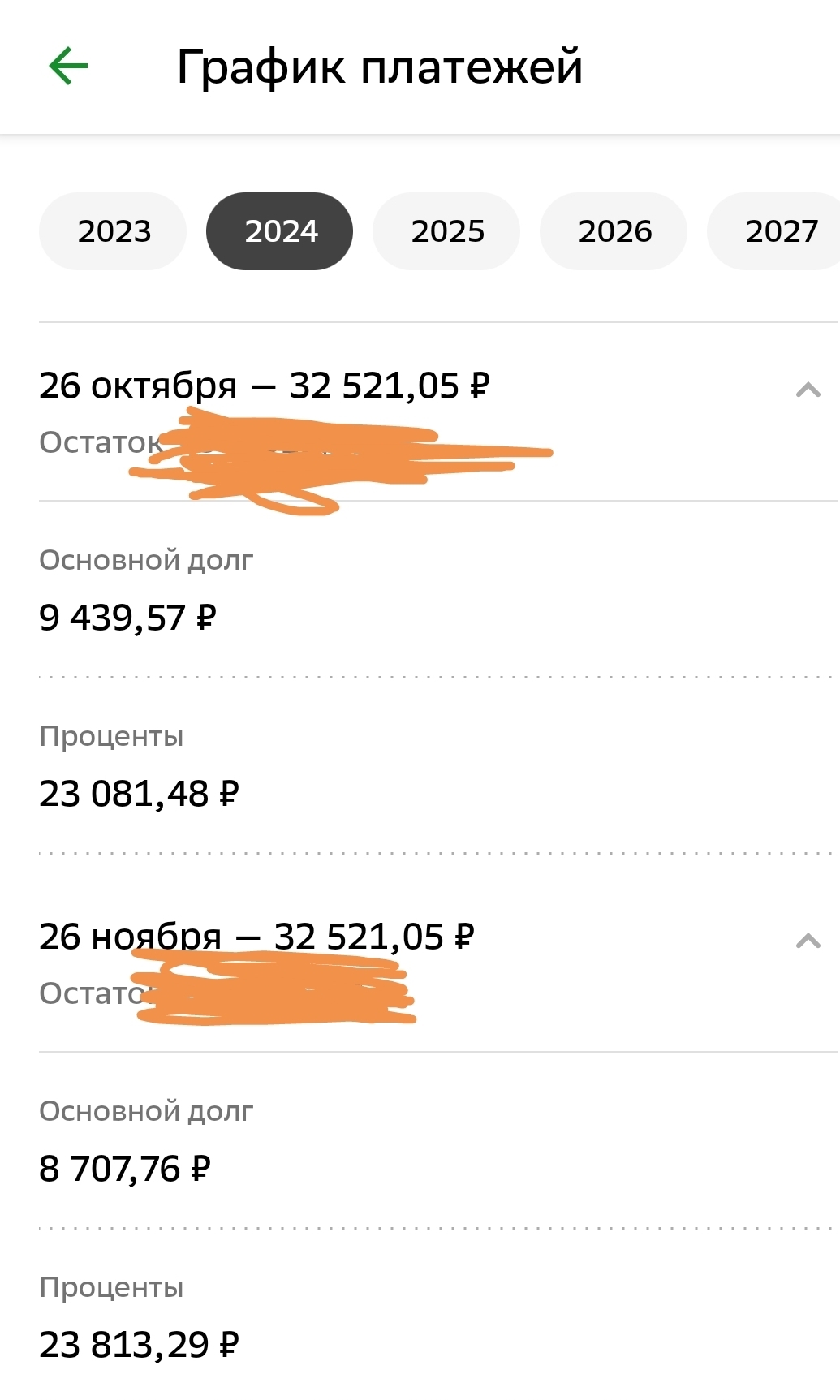Click Проценты label in November payment

111,1287
